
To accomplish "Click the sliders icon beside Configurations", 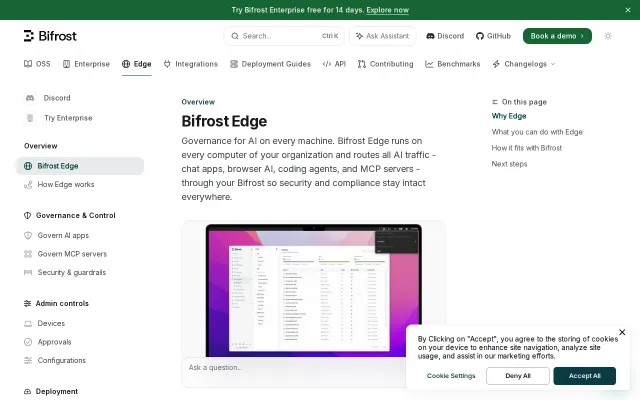I will (28, 360).
